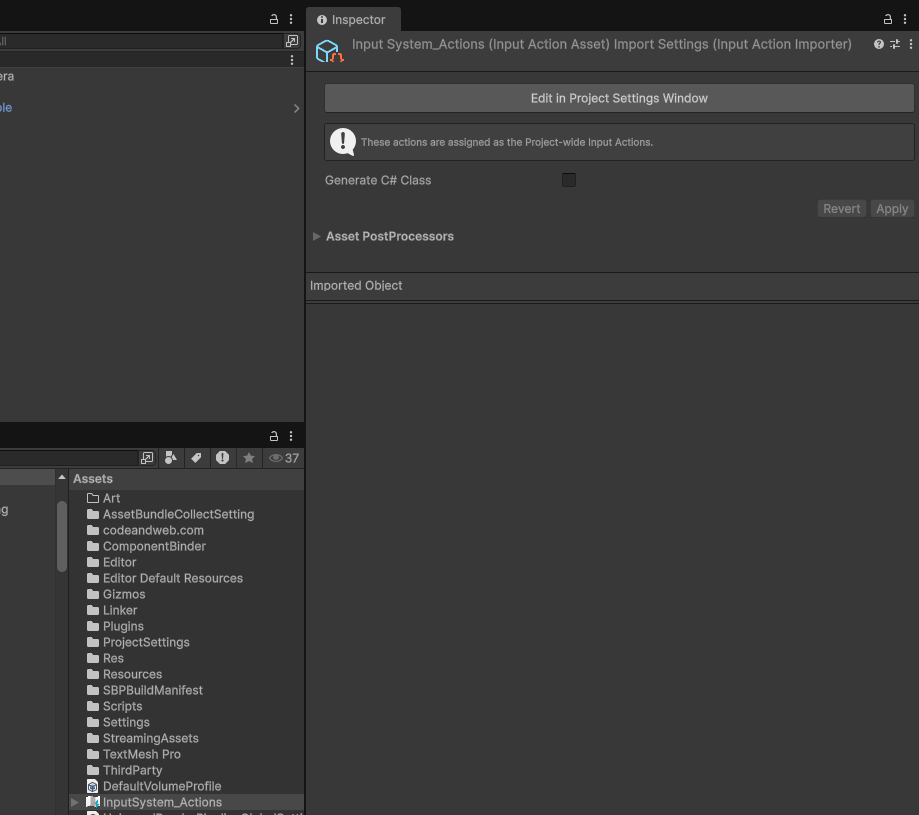919x815 pixels.
Task: Select the SBPBuildManifest folder
Action: [186, 690]
